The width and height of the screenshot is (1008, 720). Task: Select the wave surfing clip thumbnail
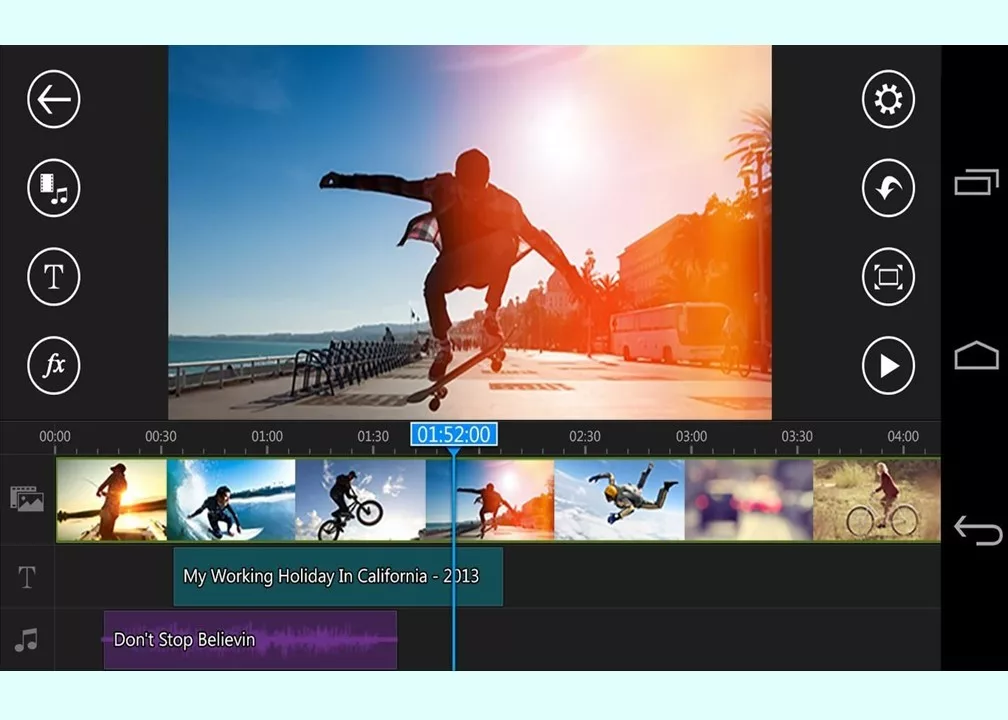click(231, 500)
